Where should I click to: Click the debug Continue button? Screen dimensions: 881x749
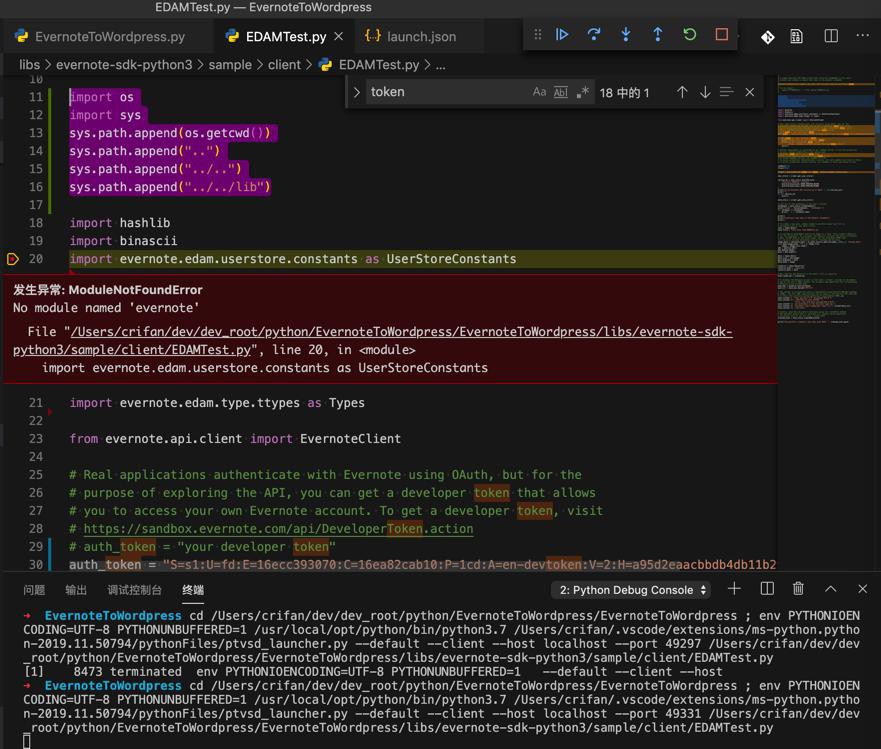(561, 35)
